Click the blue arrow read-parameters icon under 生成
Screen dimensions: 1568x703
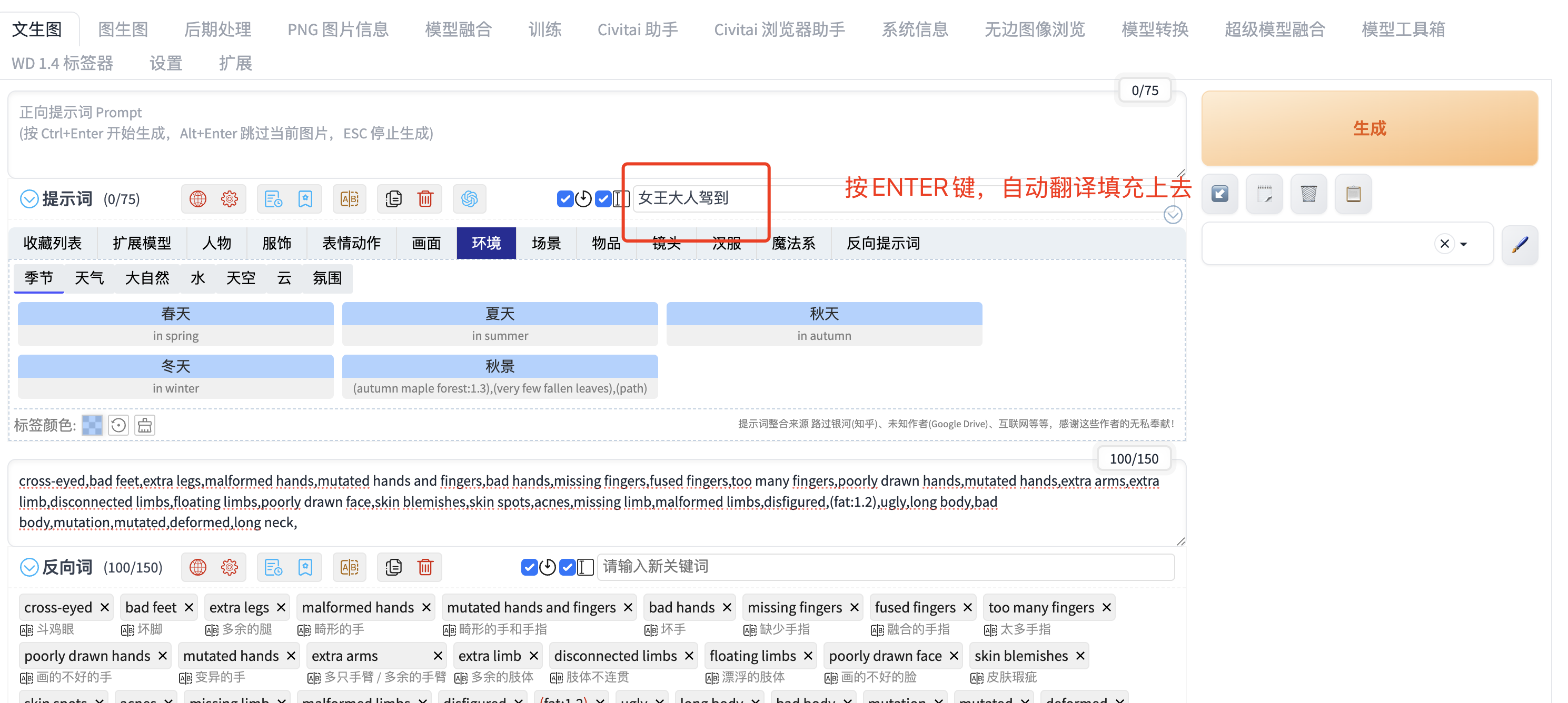pos(1220,194)
